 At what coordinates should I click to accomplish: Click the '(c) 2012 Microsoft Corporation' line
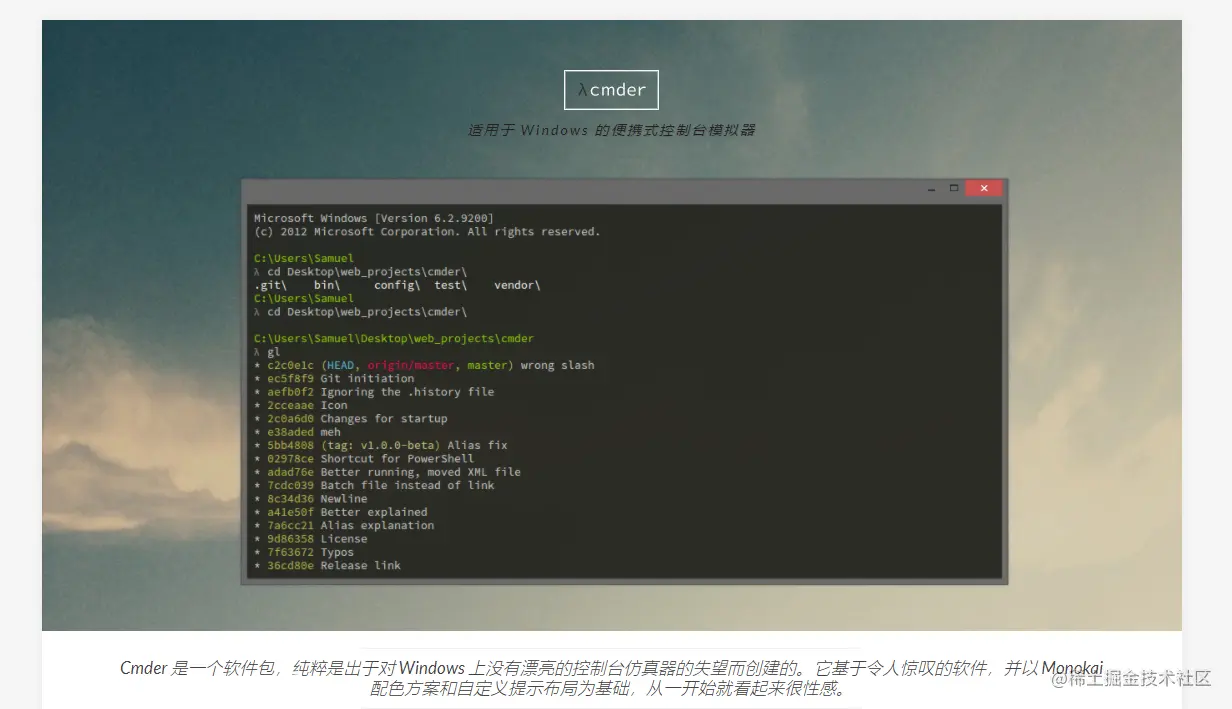pos(427,232)
